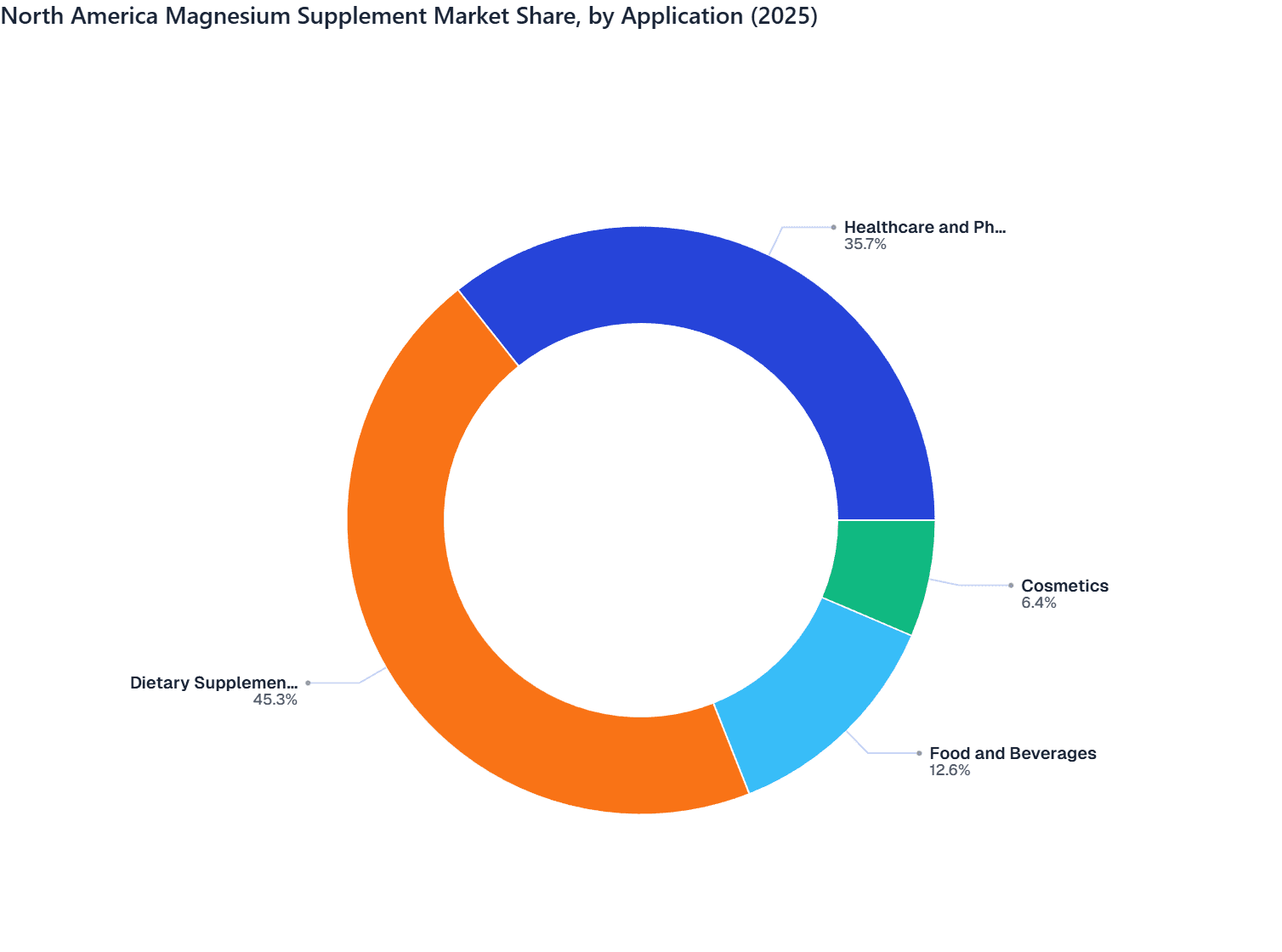Click the Healthcare and Ph... label
Screen dimensions: 1282x952
tap(924, 227)
